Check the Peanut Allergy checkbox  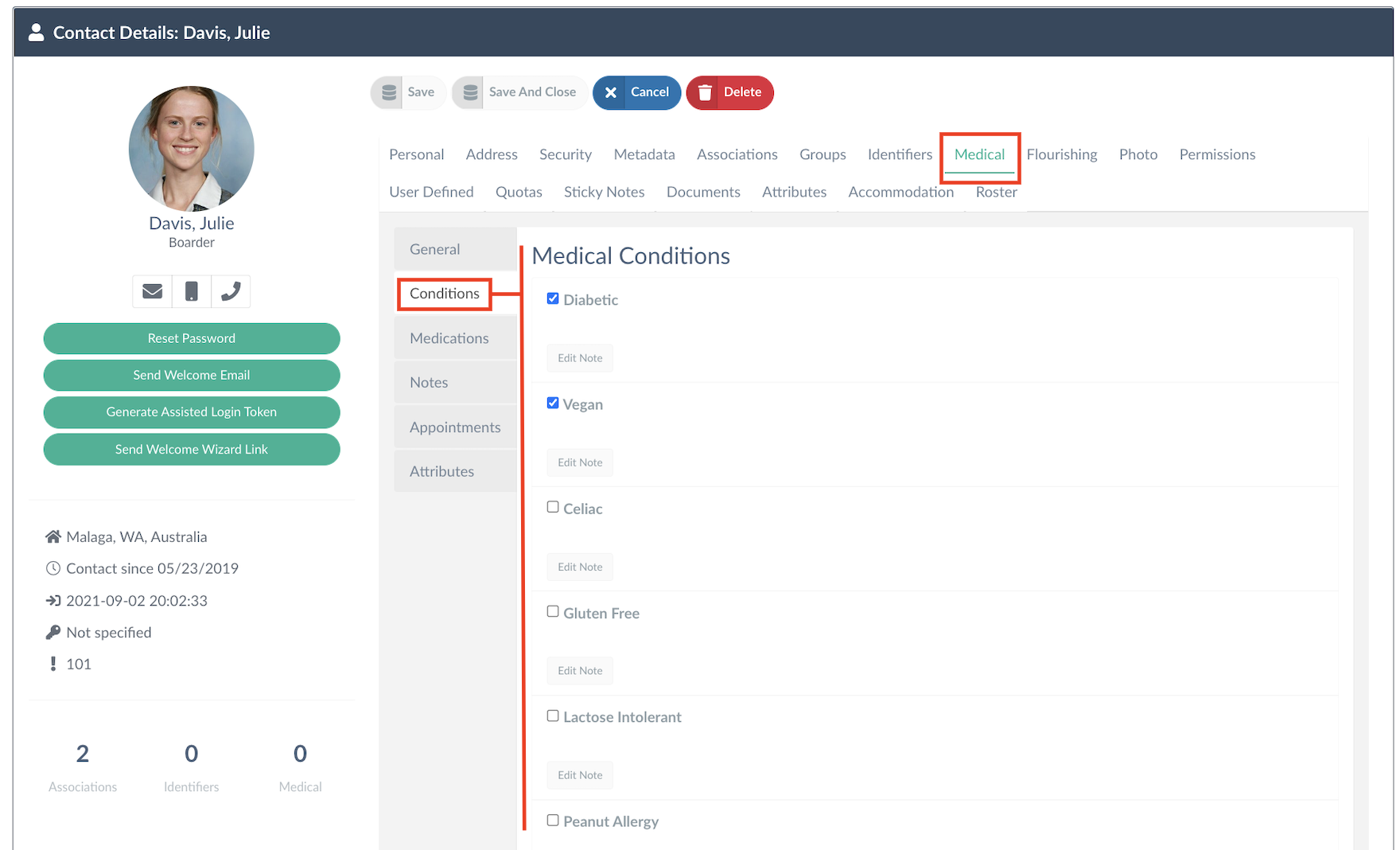553,820
